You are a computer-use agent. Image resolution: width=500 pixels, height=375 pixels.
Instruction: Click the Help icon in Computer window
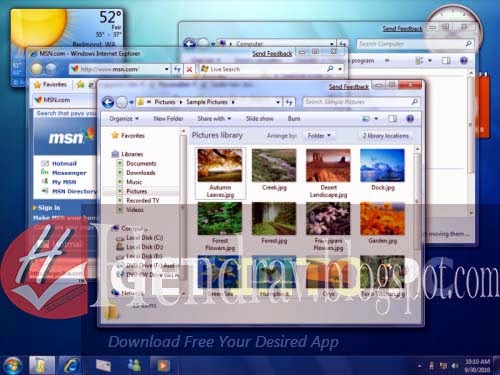pyautogui.click(x=464, y=60)
